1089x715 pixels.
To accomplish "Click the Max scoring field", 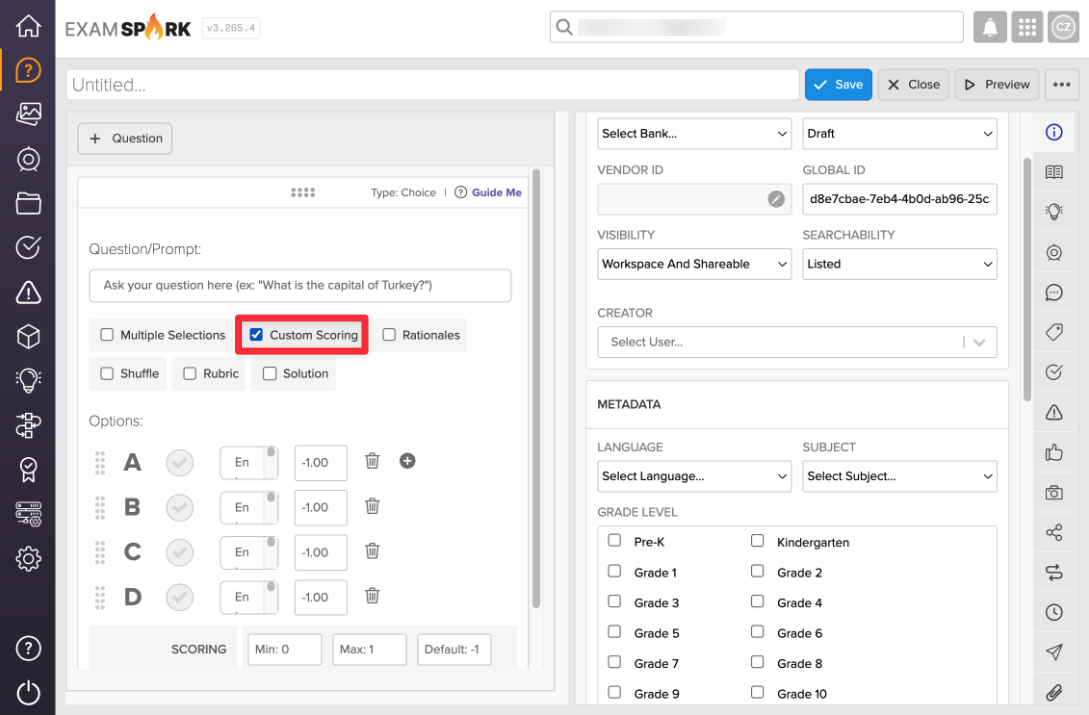I will pyautogui.click(x=369, y=650).
